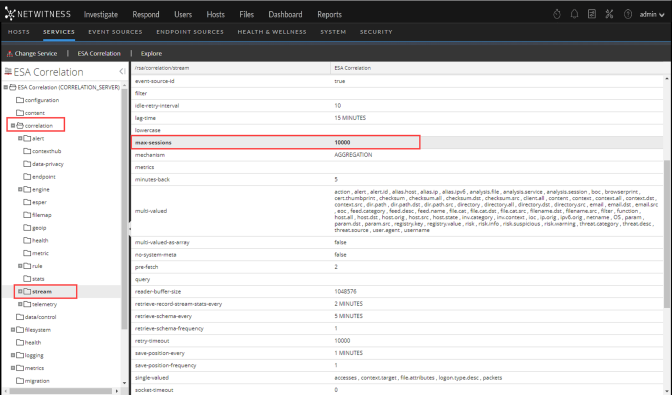Switch to the ENDPOINT SOURCES tab
The image size is (672, 395).
(x=190, y=32)
